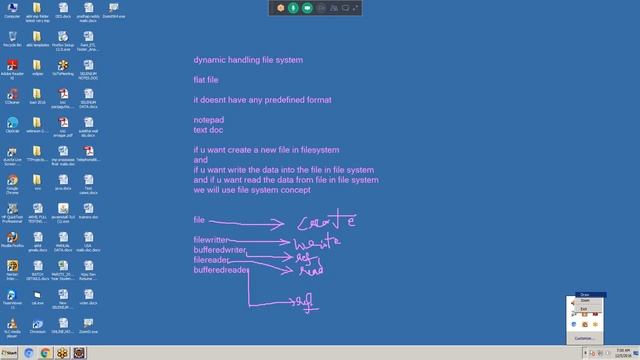The image size is (640, 360).
Task: Choose Draw from the tray context menu
Action: click(x=590, y=295)
